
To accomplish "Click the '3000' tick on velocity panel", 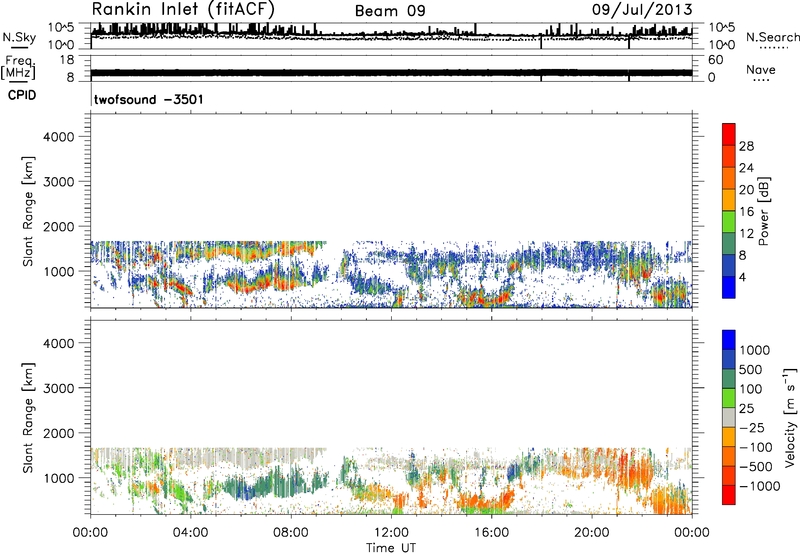I will click(58, 388).
